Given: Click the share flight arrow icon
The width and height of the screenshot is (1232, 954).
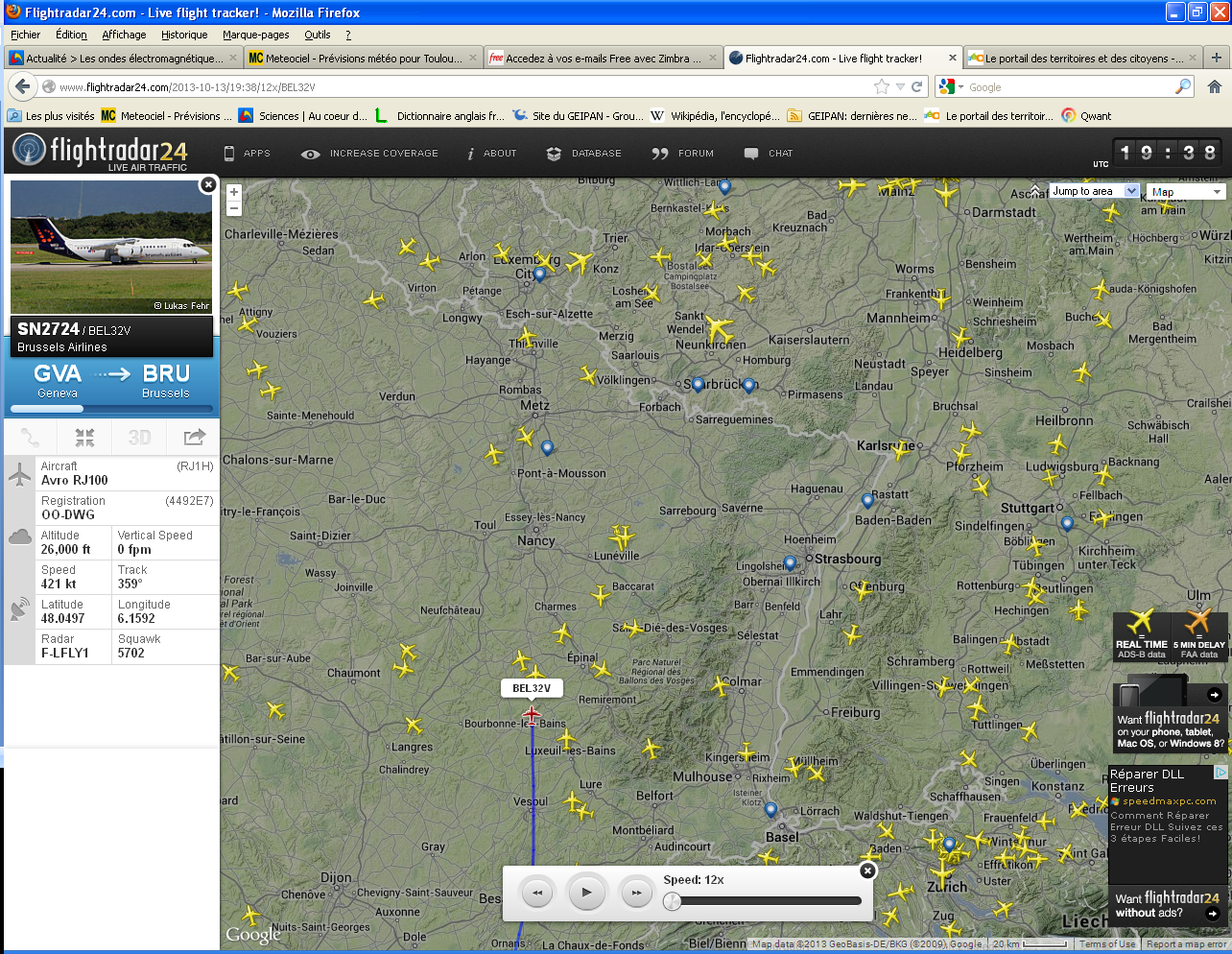Looking at the screenshot, I should pos(194,438).
